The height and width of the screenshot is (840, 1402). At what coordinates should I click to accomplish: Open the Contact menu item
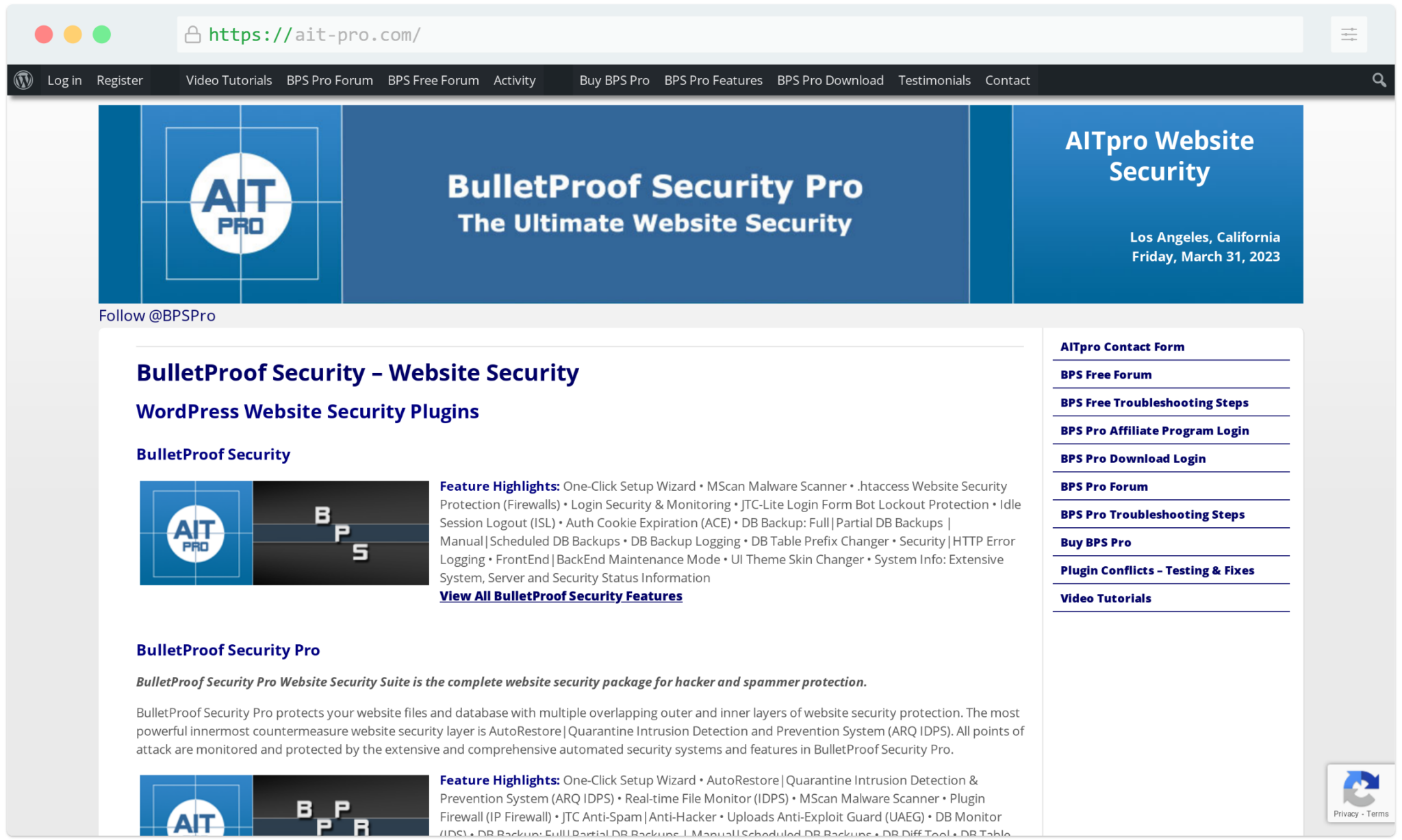pos(1007,80)
